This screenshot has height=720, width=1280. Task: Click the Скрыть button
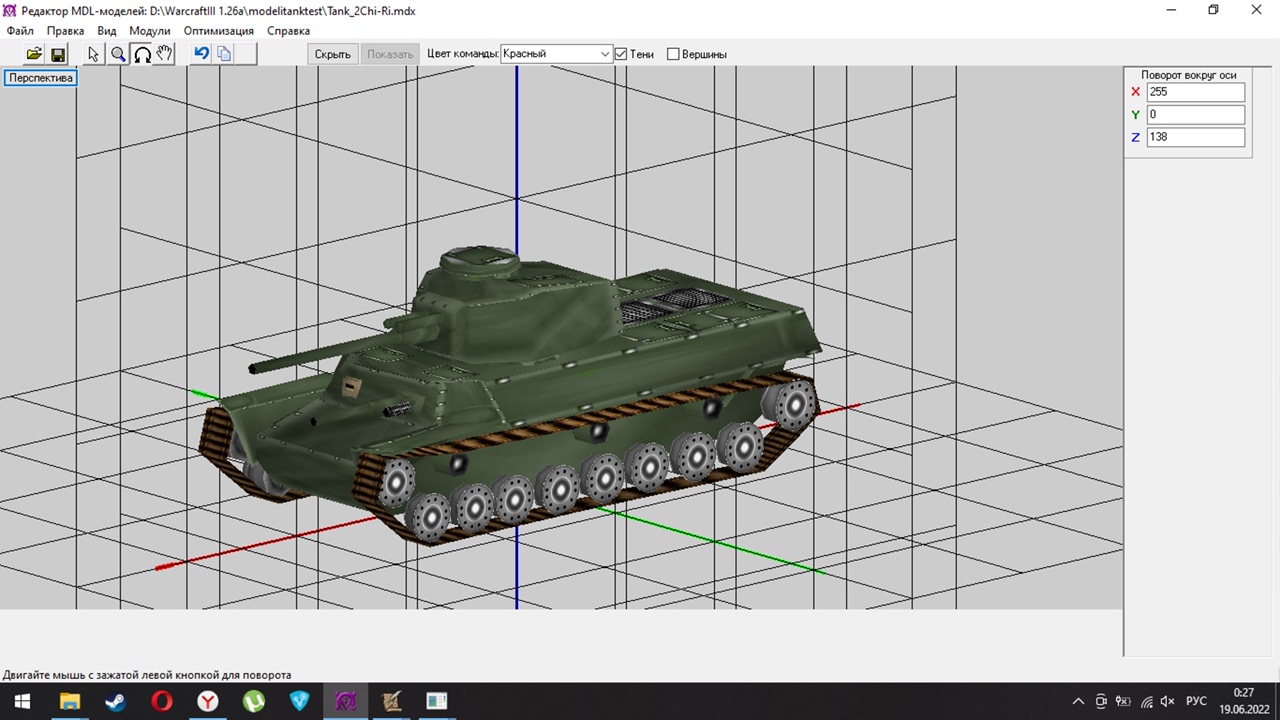[x=333, y=54]
